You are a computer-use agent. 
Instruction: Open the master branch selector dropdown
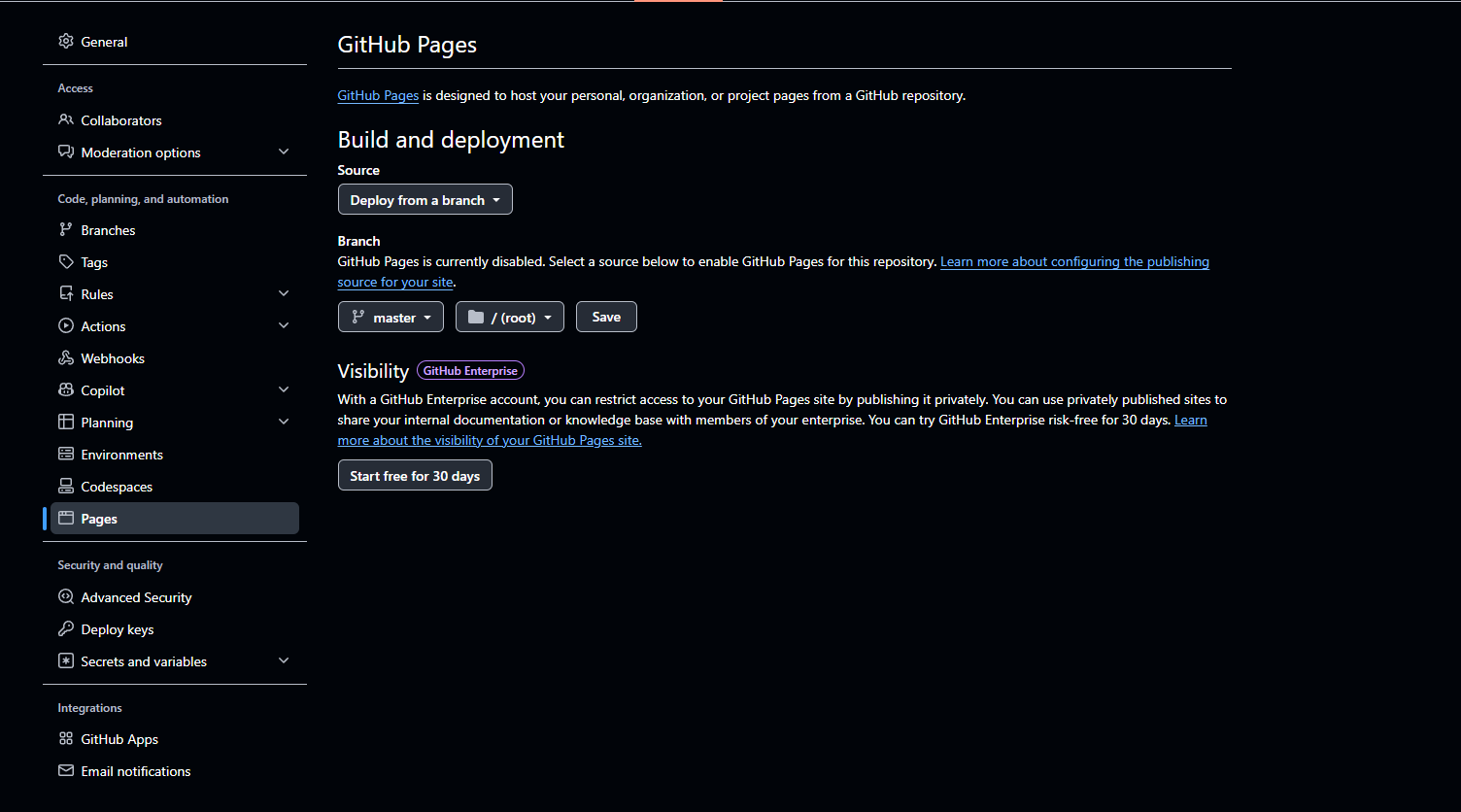pos(391,318)
